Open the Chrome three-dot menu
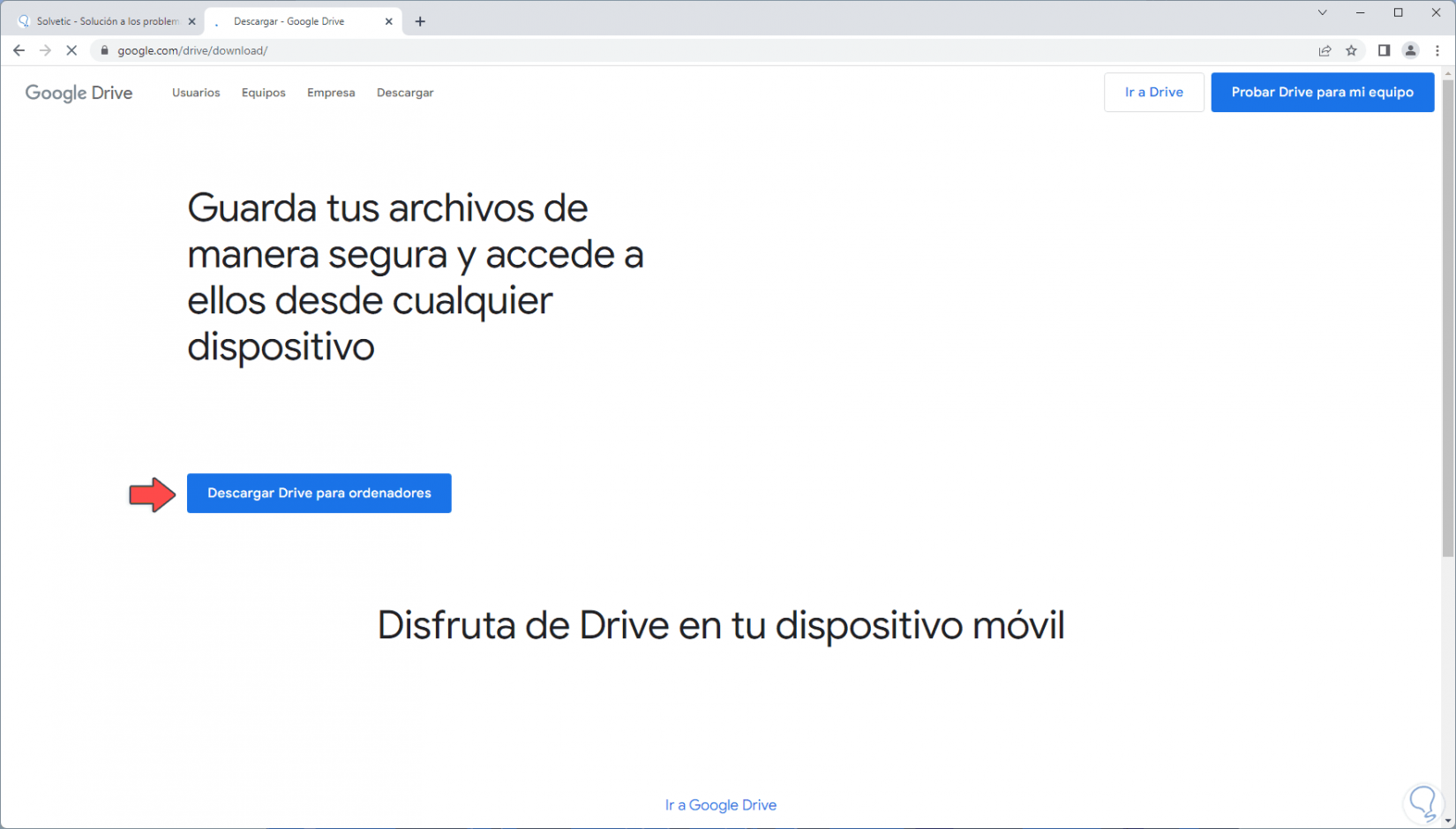This screenshot has width=1456, height=829. (x=1437, y=50)
